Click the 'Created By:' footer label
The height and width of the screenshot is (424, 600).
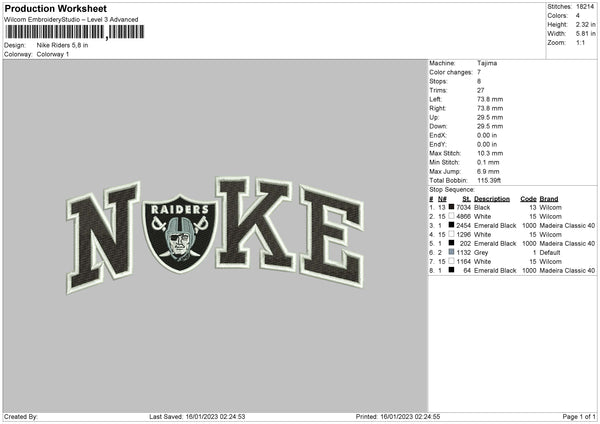point(21,417)
